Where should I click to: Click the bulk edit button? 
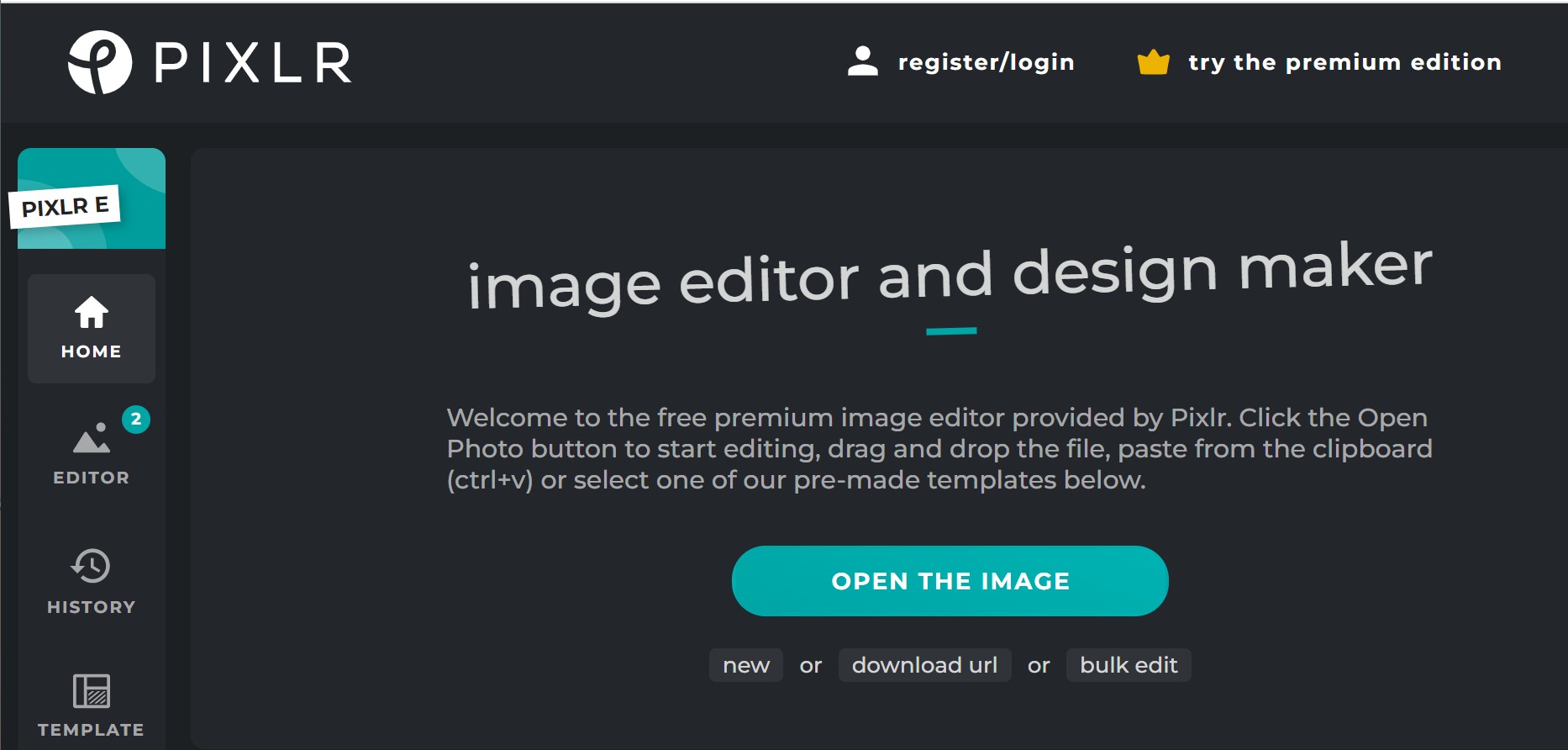pos(1129,665)
